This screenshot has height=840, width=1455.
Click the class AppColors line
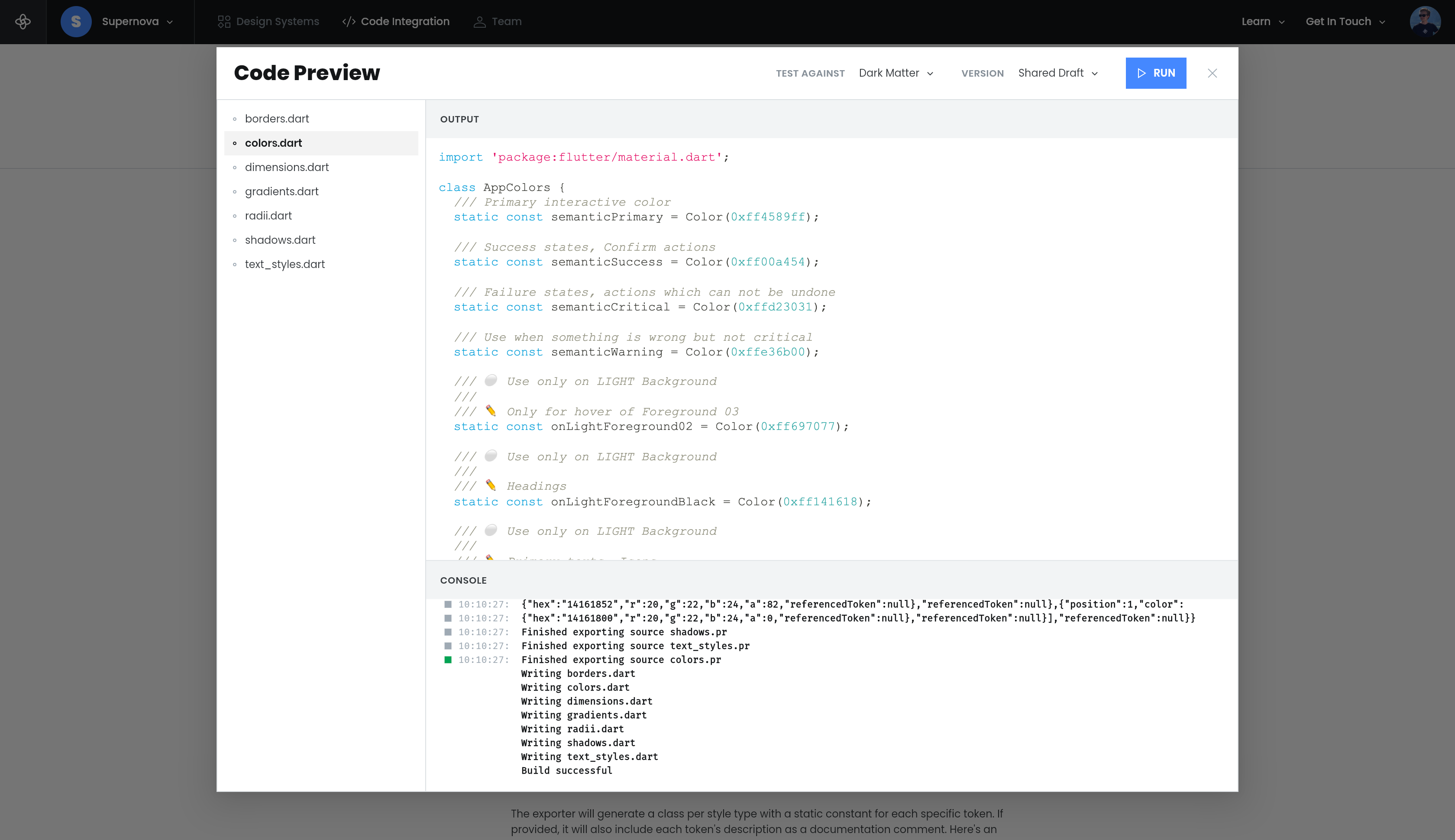(x=502, y=188)
